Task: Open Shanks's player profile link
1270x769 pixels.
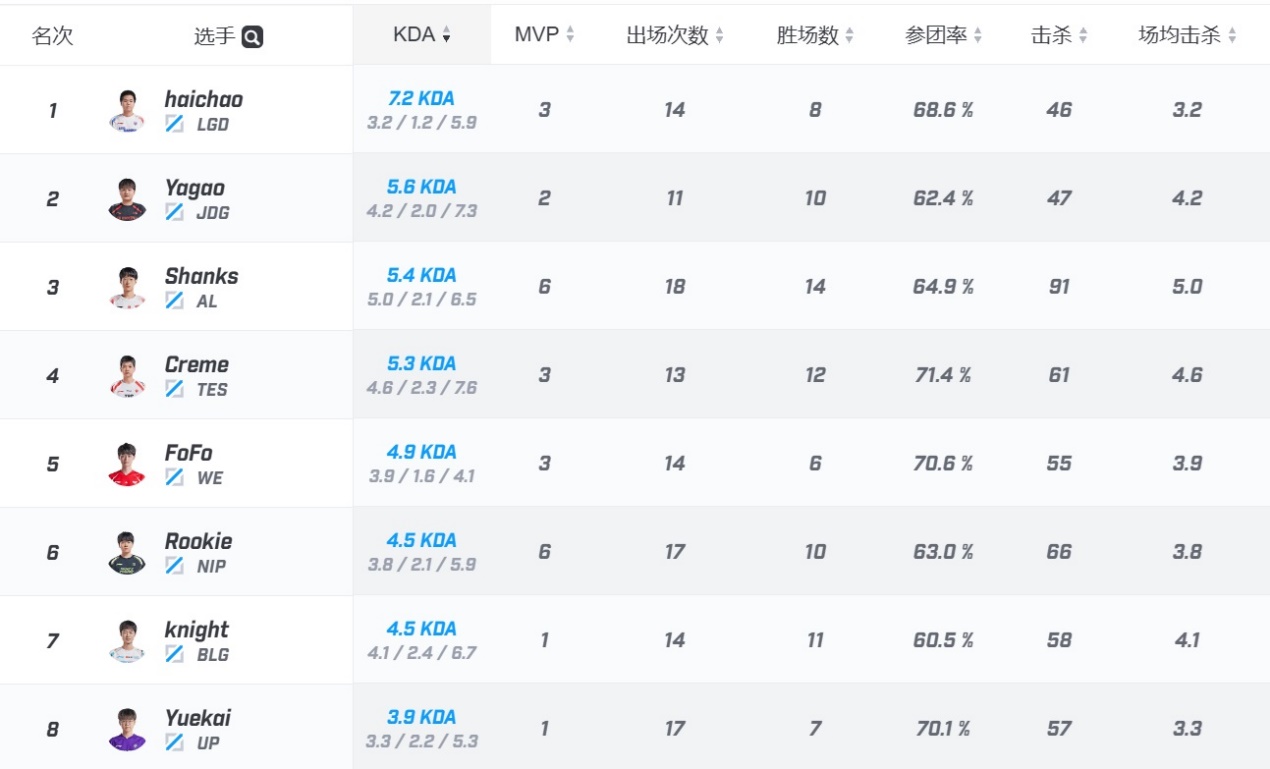Action: (202, 276)
